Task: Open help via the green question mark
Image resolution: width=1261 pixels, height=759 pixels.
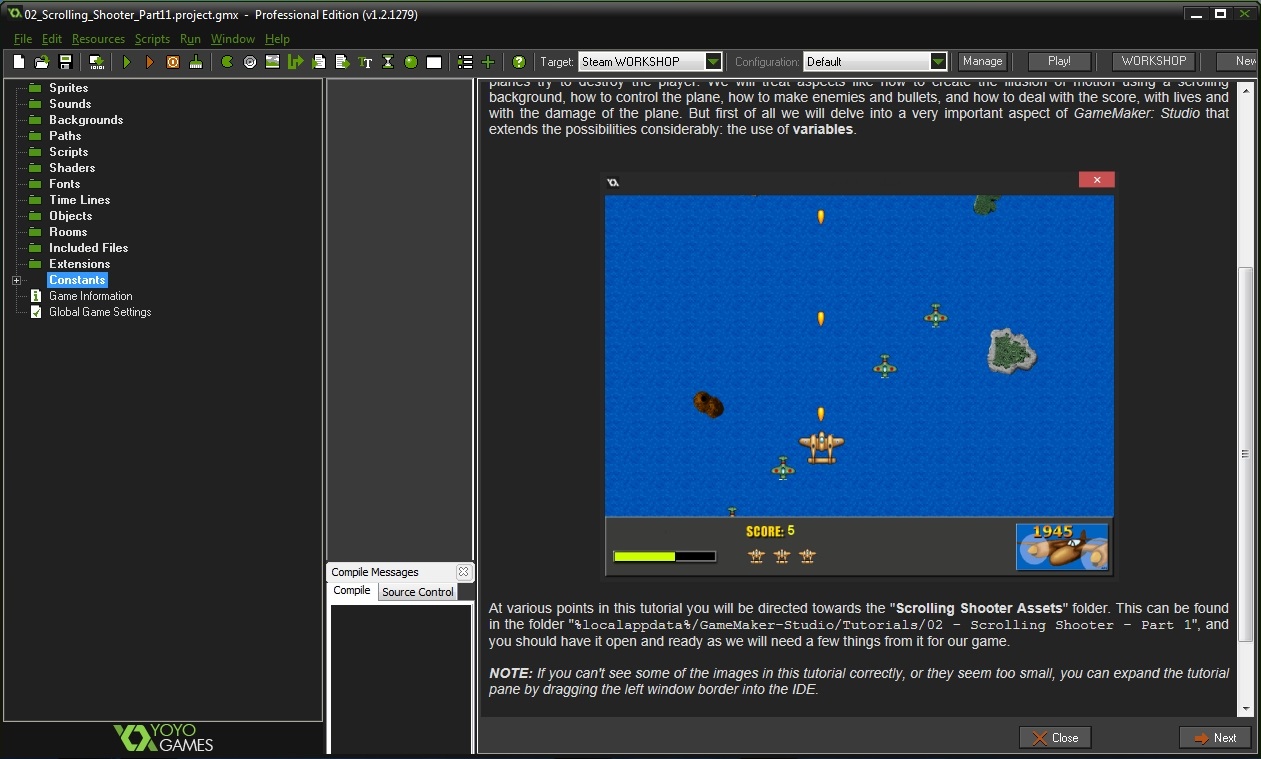Action: click(519, 62)
